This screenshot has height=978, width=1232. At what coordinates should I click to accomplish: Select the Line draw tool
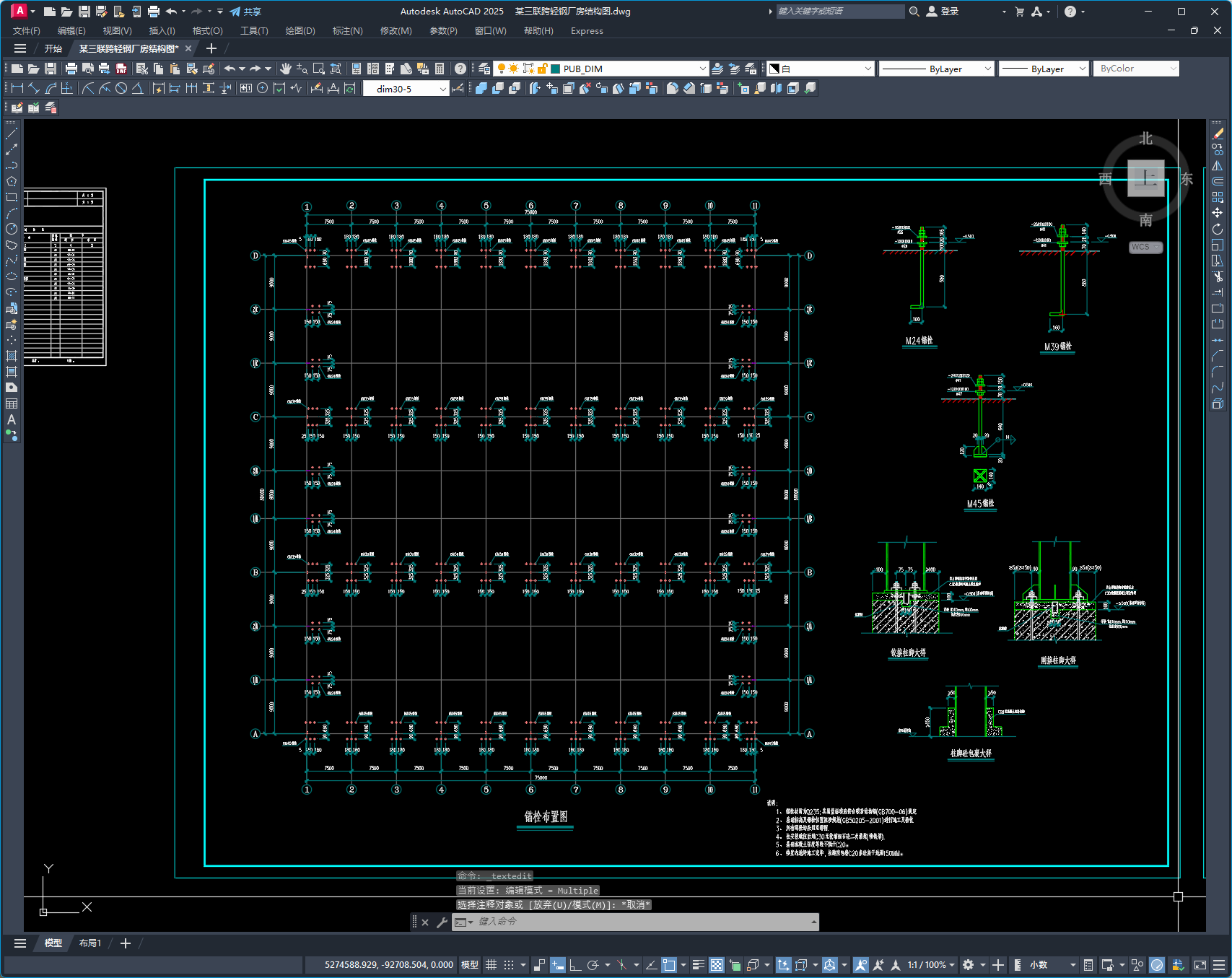coord(12,134)
